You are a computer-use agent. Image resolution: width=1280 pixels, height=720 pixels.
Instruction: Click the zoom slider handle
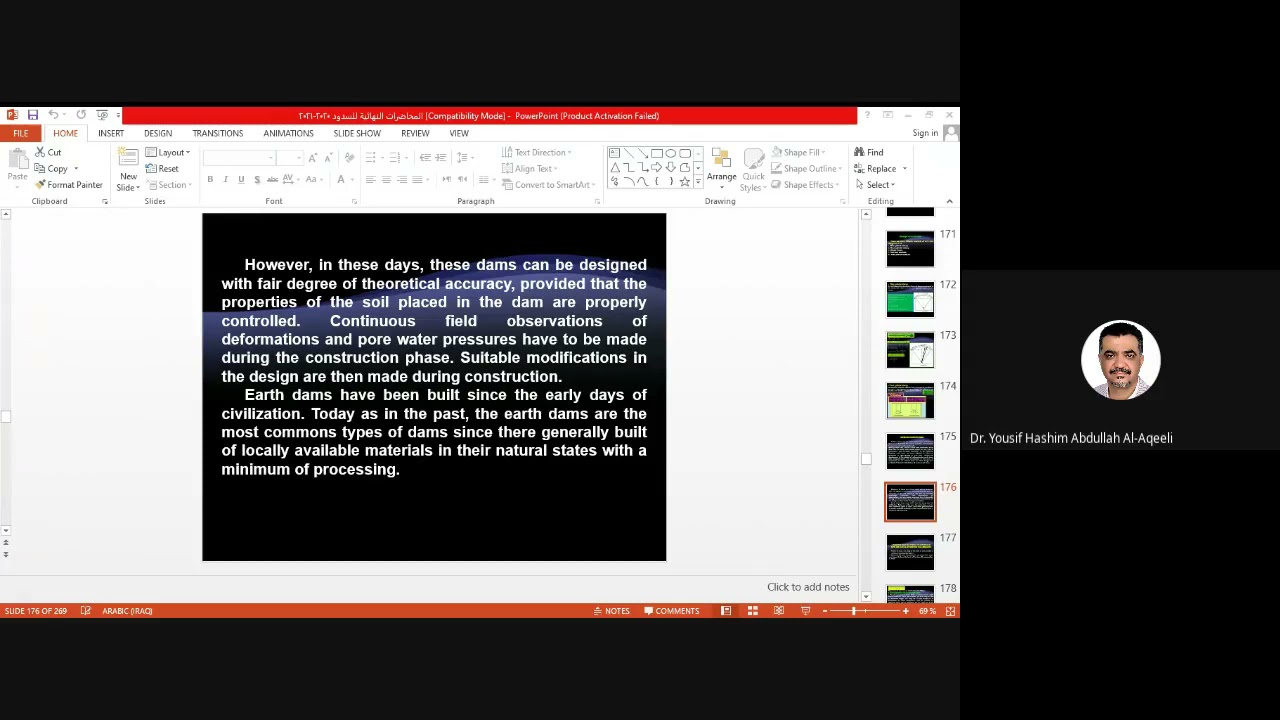tap(854, 611)
